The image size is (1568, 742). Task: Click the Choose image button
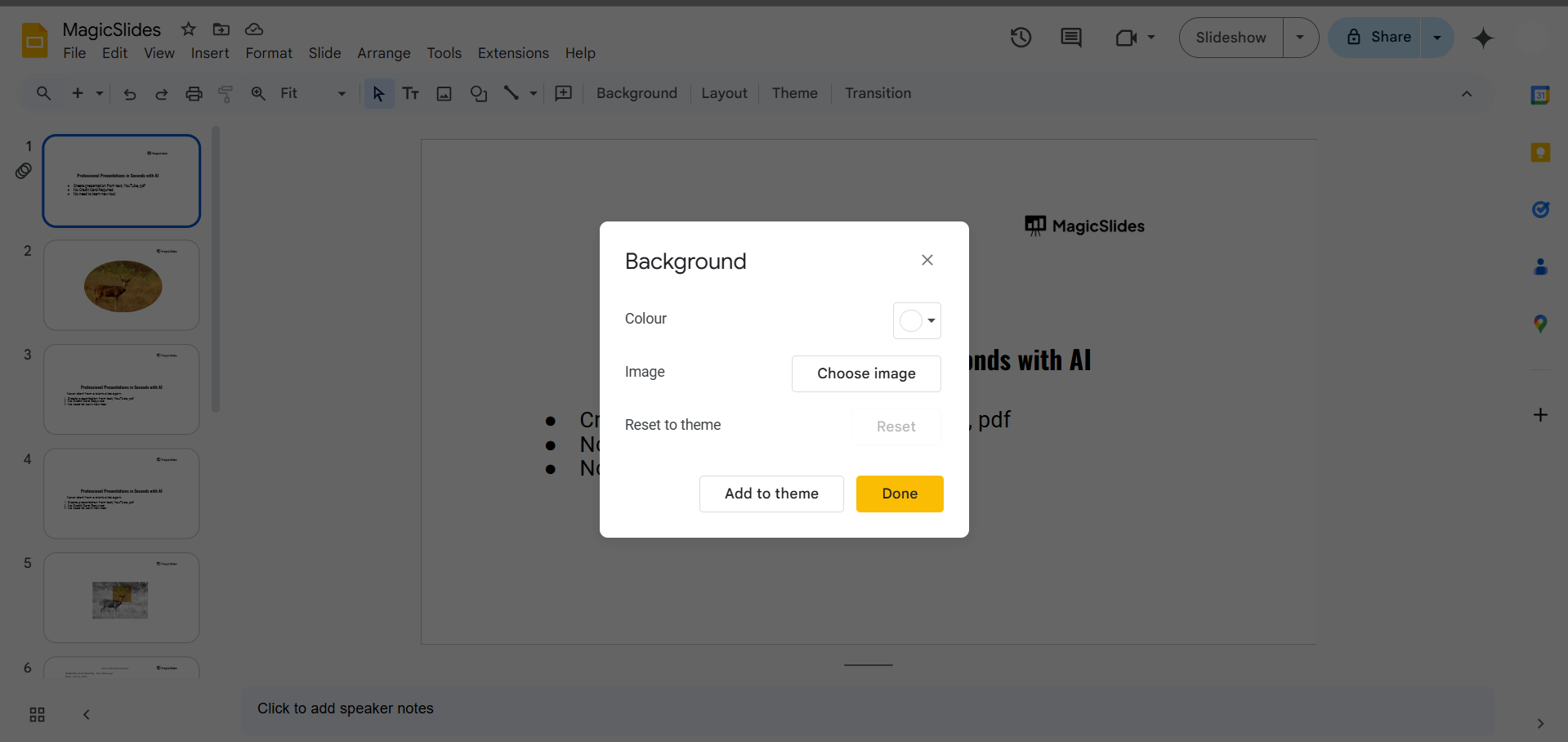[x=866, y=373]
